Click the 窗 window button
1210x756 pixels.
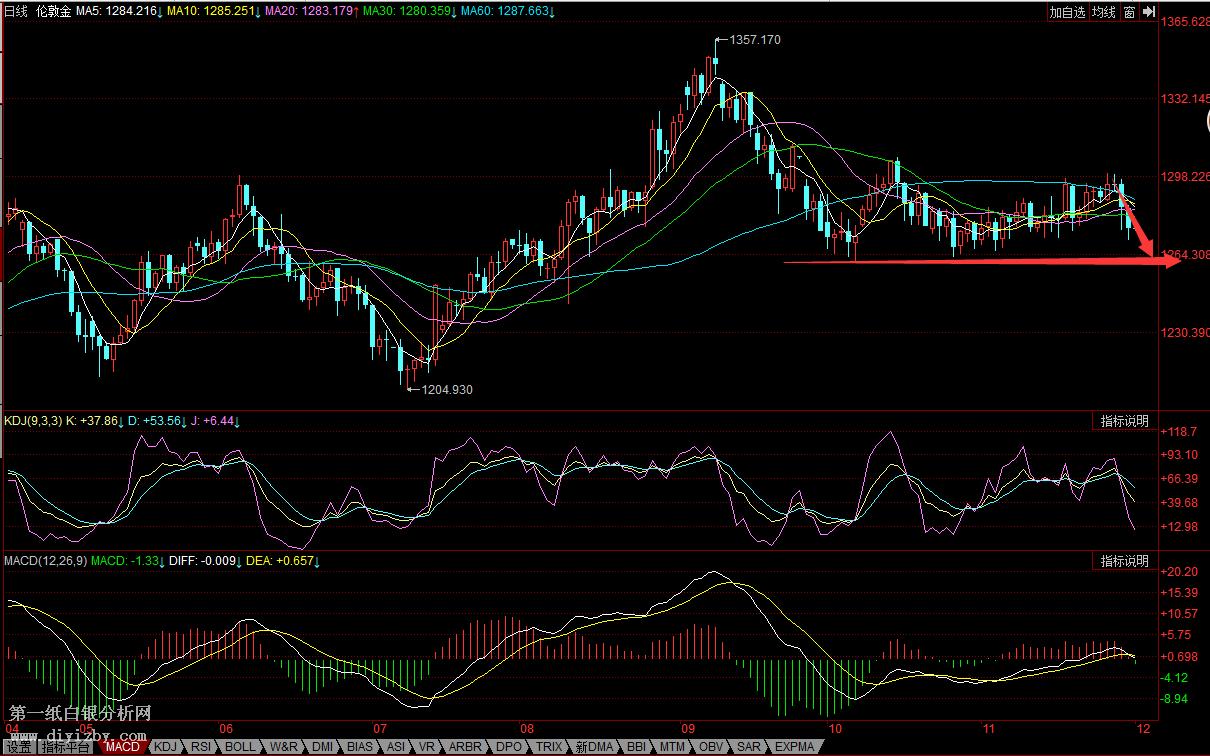tap(1129, 12)
